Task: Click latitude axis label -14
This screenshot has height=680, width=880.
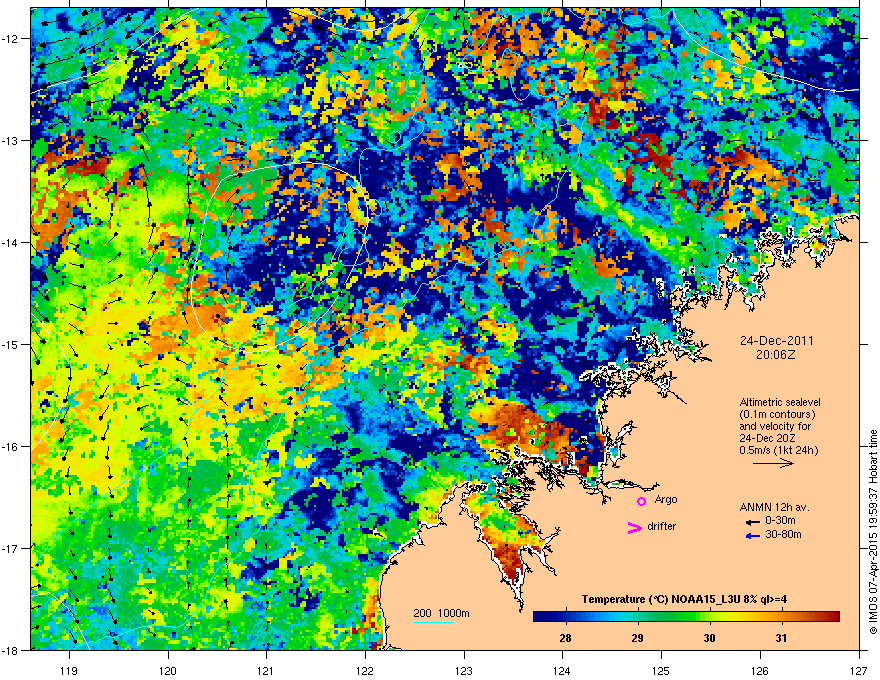Action: tap(10, 242)
